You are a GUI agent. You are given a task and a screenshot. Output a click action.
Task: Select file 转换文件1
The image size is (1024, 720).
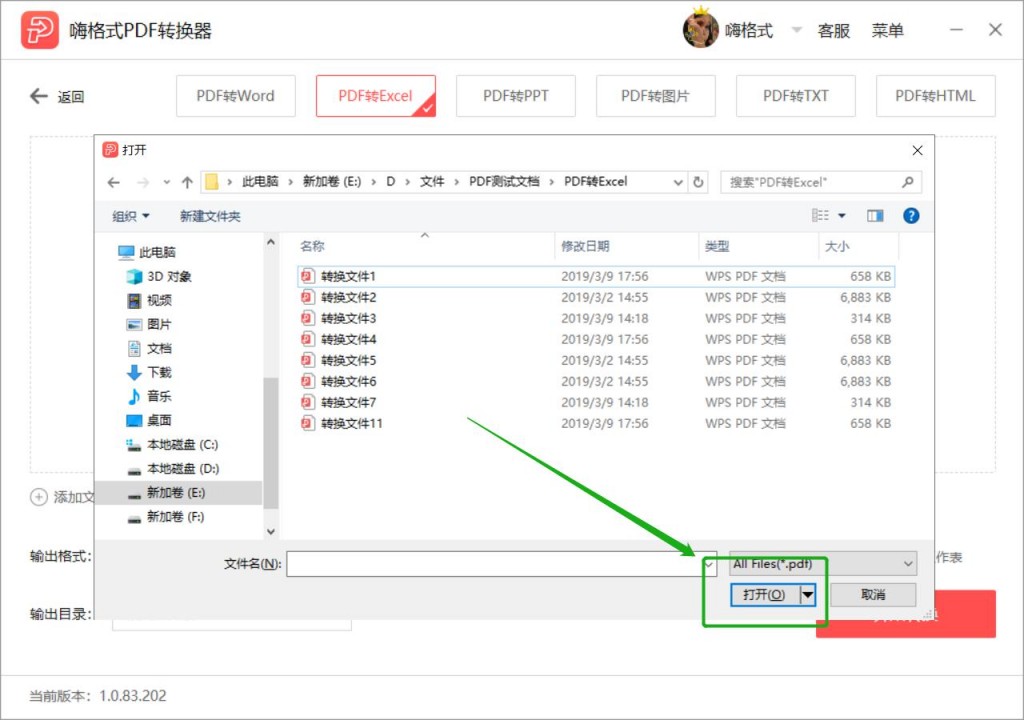tap(596, 276)
